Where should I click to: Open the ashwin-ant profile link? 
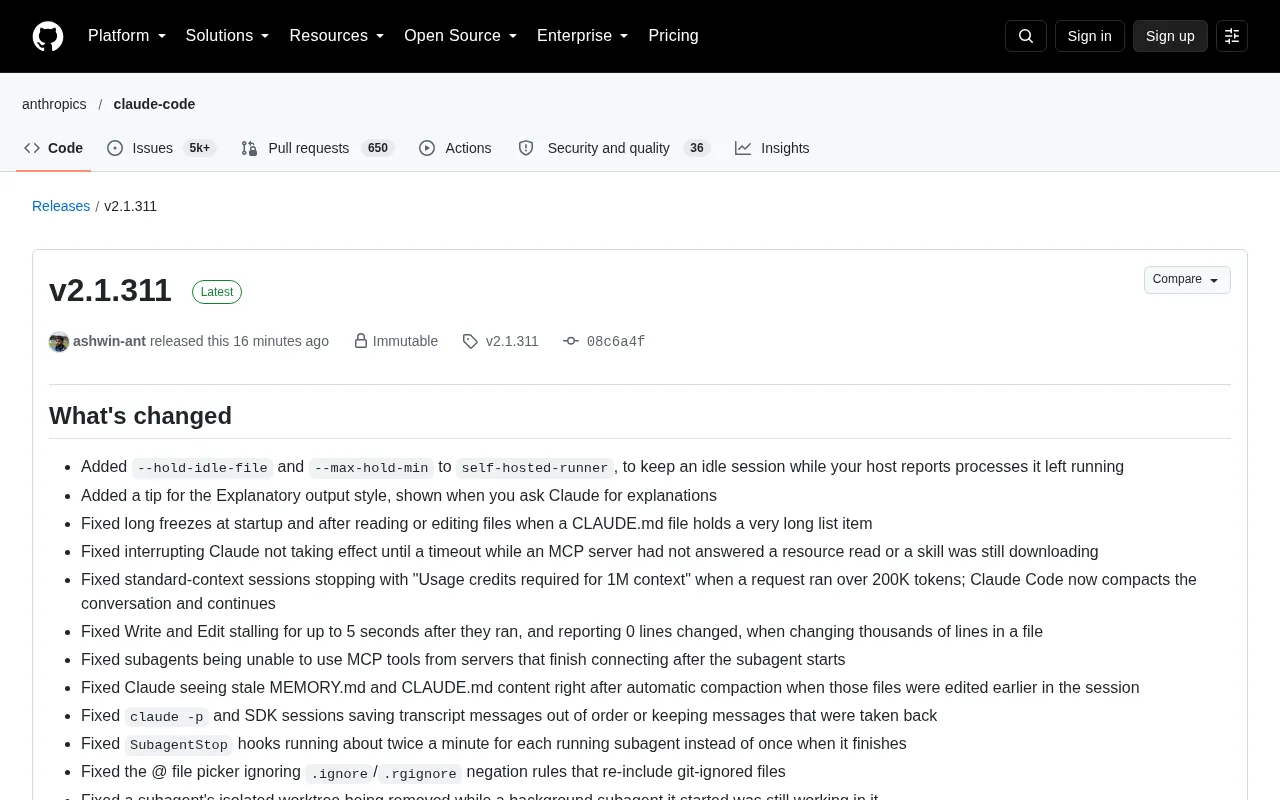109,341
